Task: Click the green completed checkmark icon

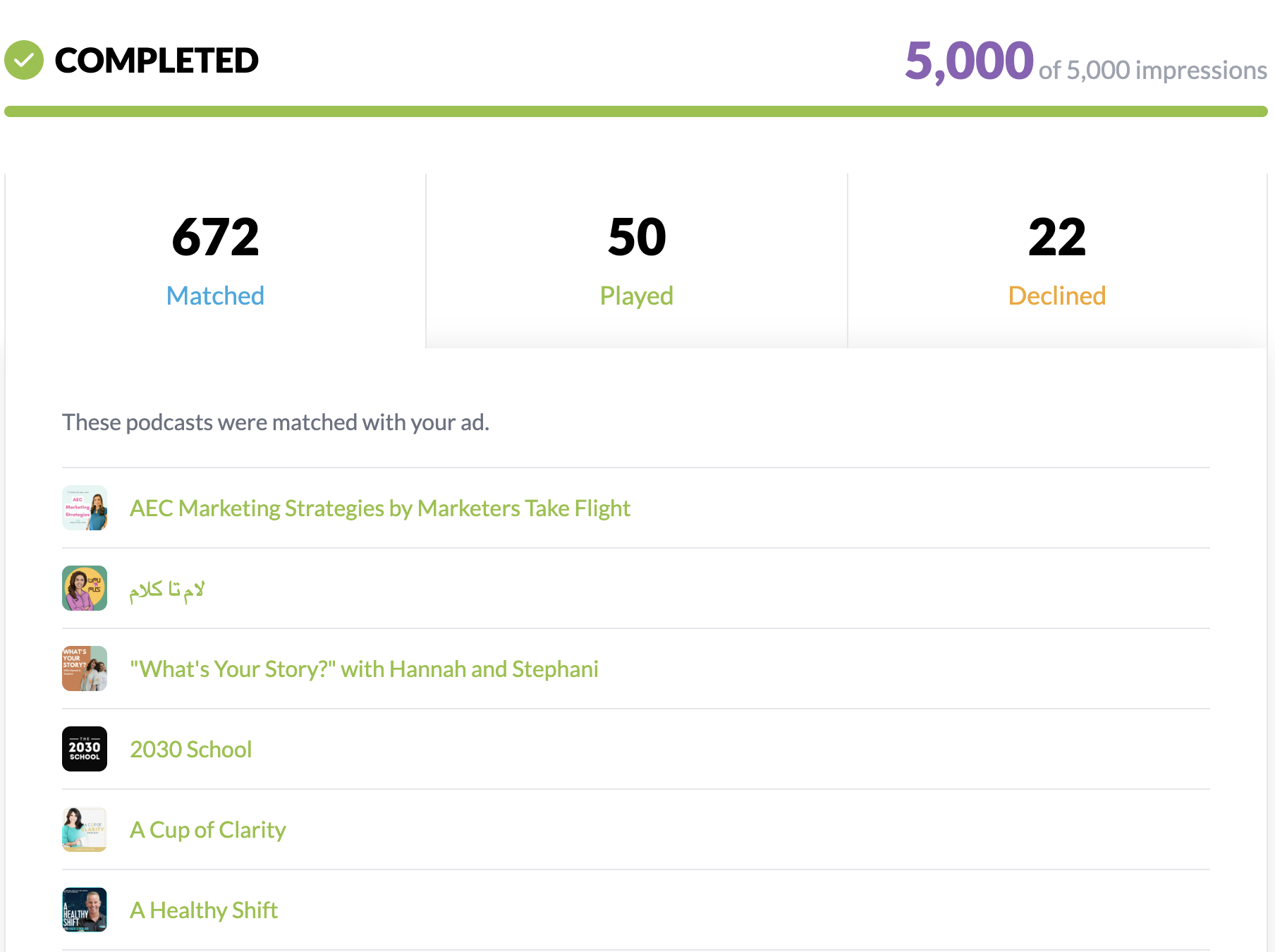Action: [x=23, y=61]
